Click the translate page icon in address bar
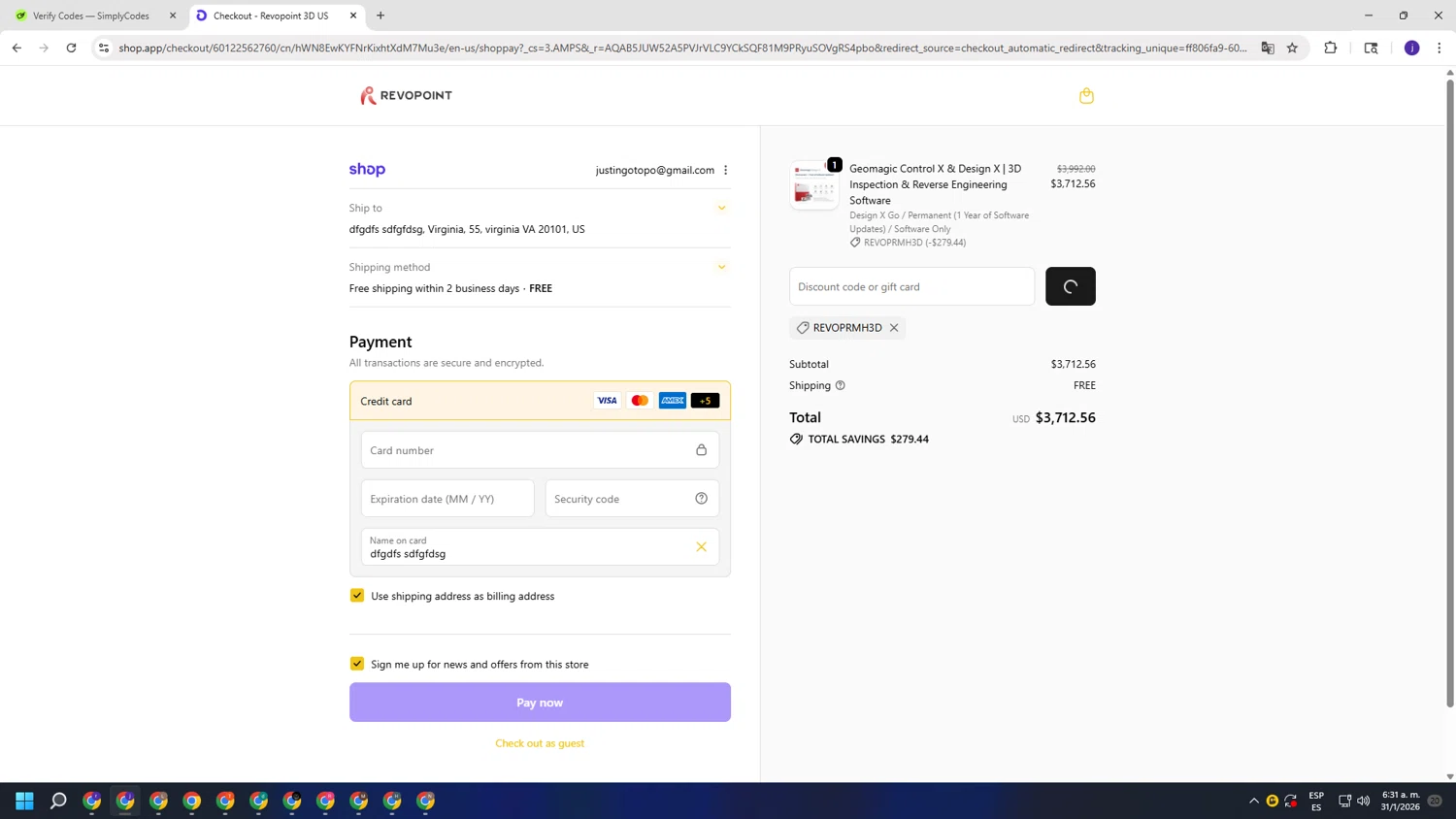1456x819 pixels. tap(1268, 48)
